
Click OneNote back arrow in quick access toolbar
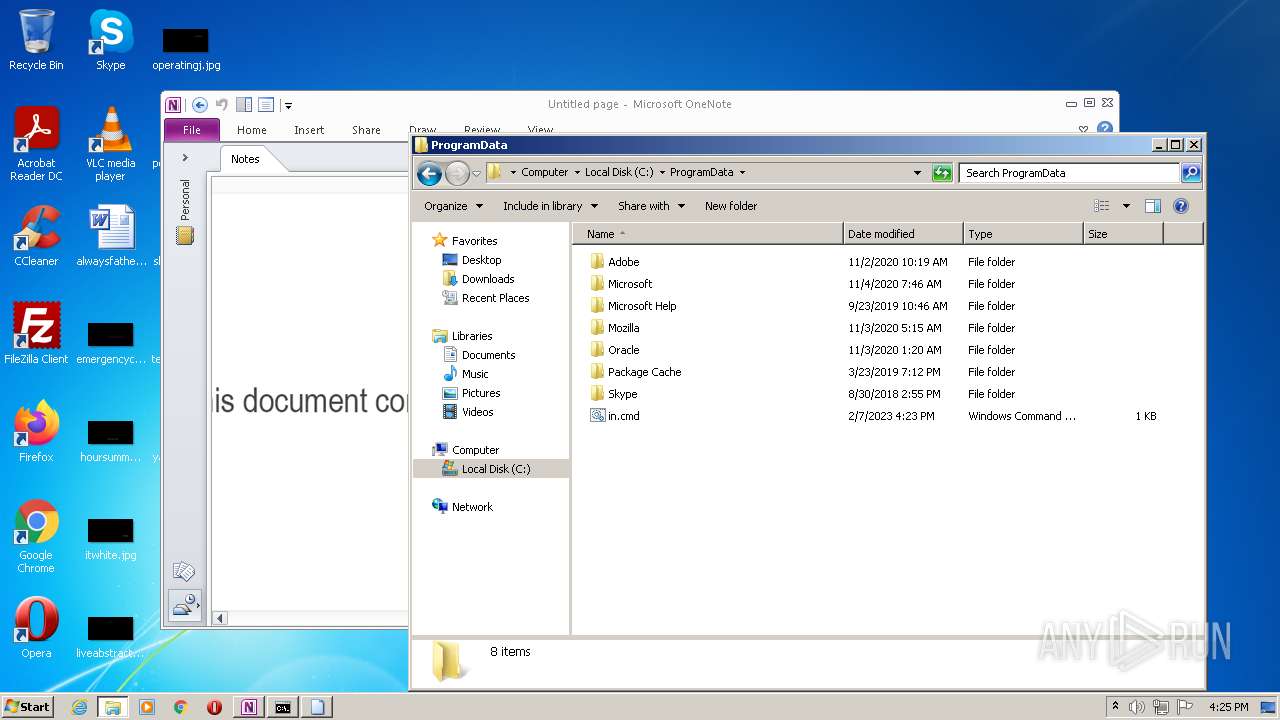click(200, 105)
